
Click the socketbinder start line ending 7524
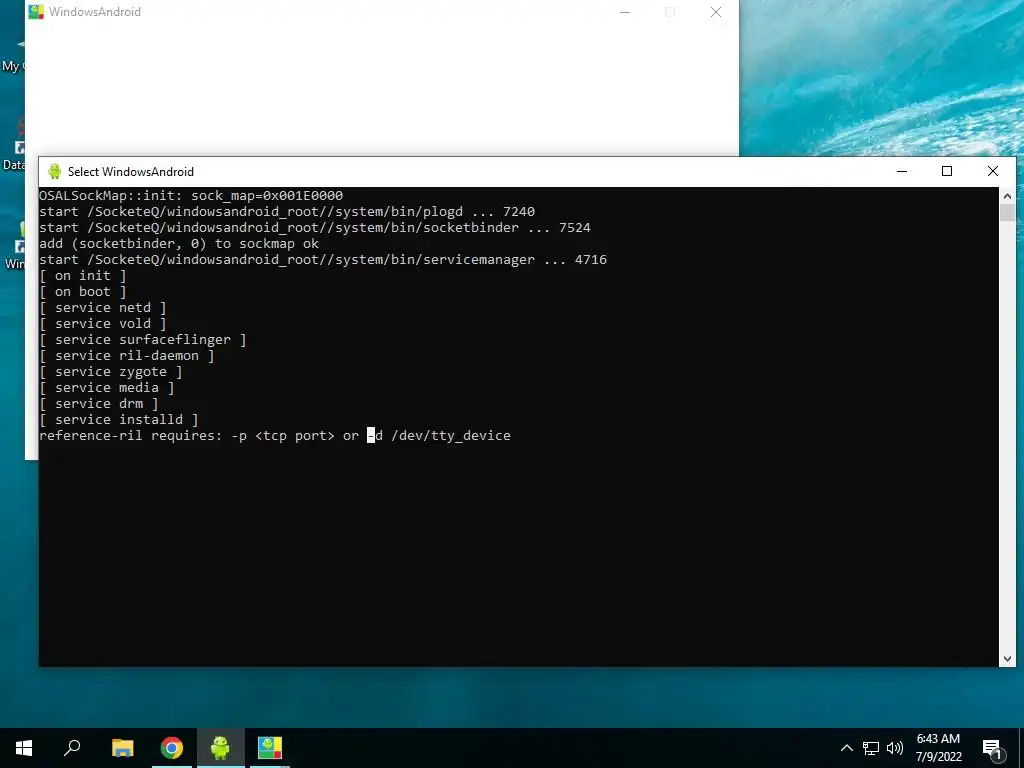click(x=315, y=227)
